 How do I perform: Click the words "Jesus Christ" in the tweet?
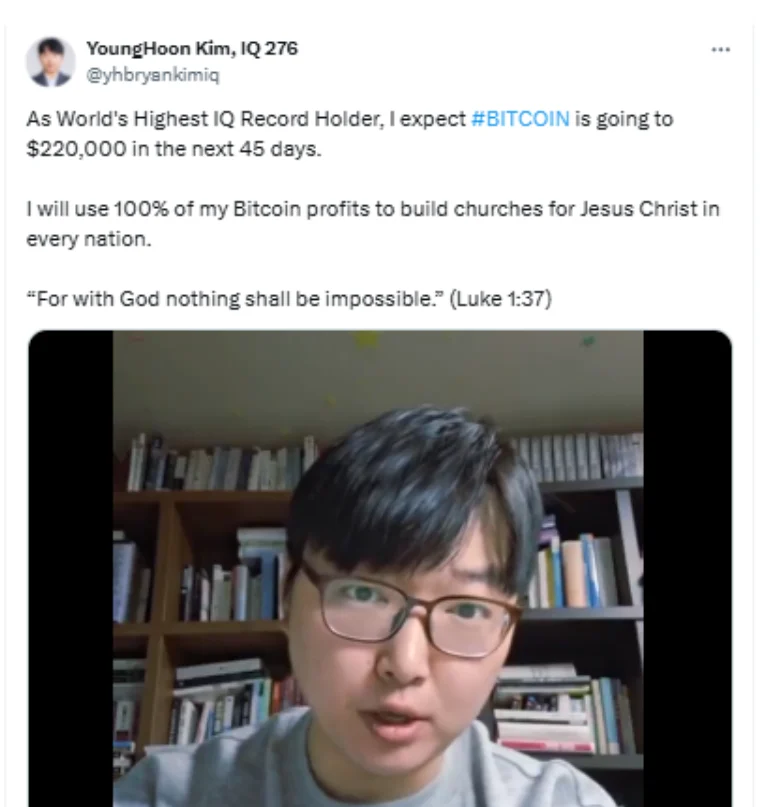point(639,209)
